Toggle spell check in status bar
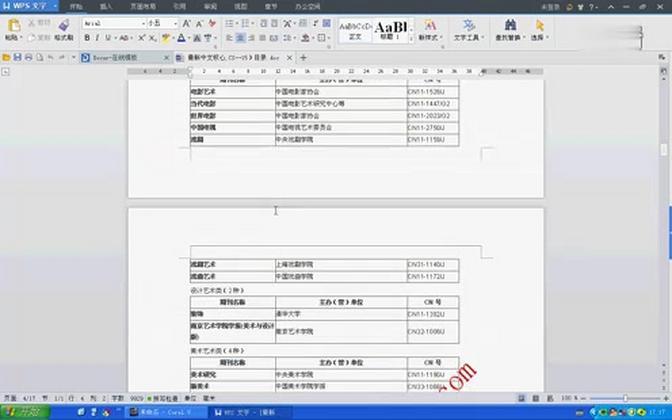 [162, 399]
